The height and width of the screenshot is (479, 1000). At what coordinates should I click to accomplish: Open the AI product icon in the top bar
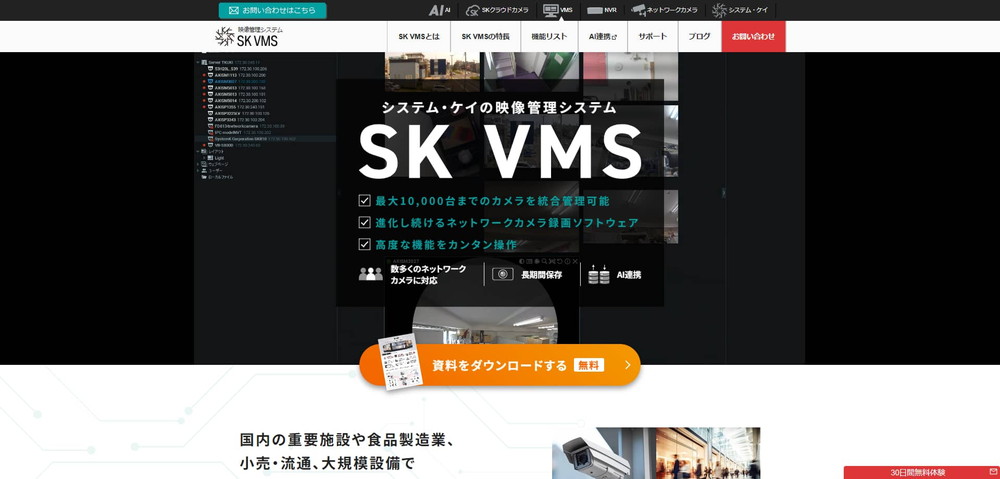(x=436, y=10)
